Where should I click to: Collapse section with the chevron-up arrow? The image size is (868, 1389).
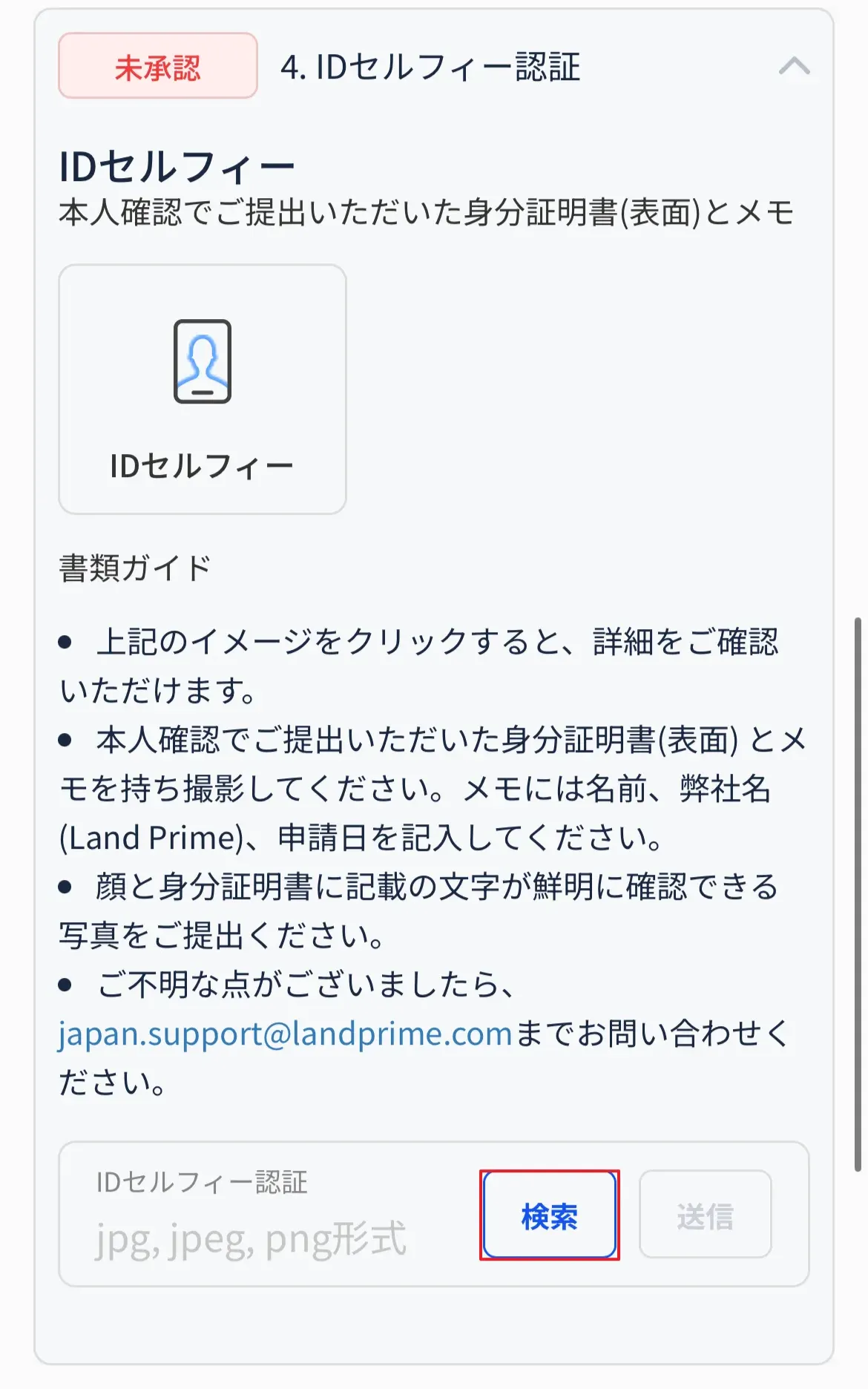point(794,67)
